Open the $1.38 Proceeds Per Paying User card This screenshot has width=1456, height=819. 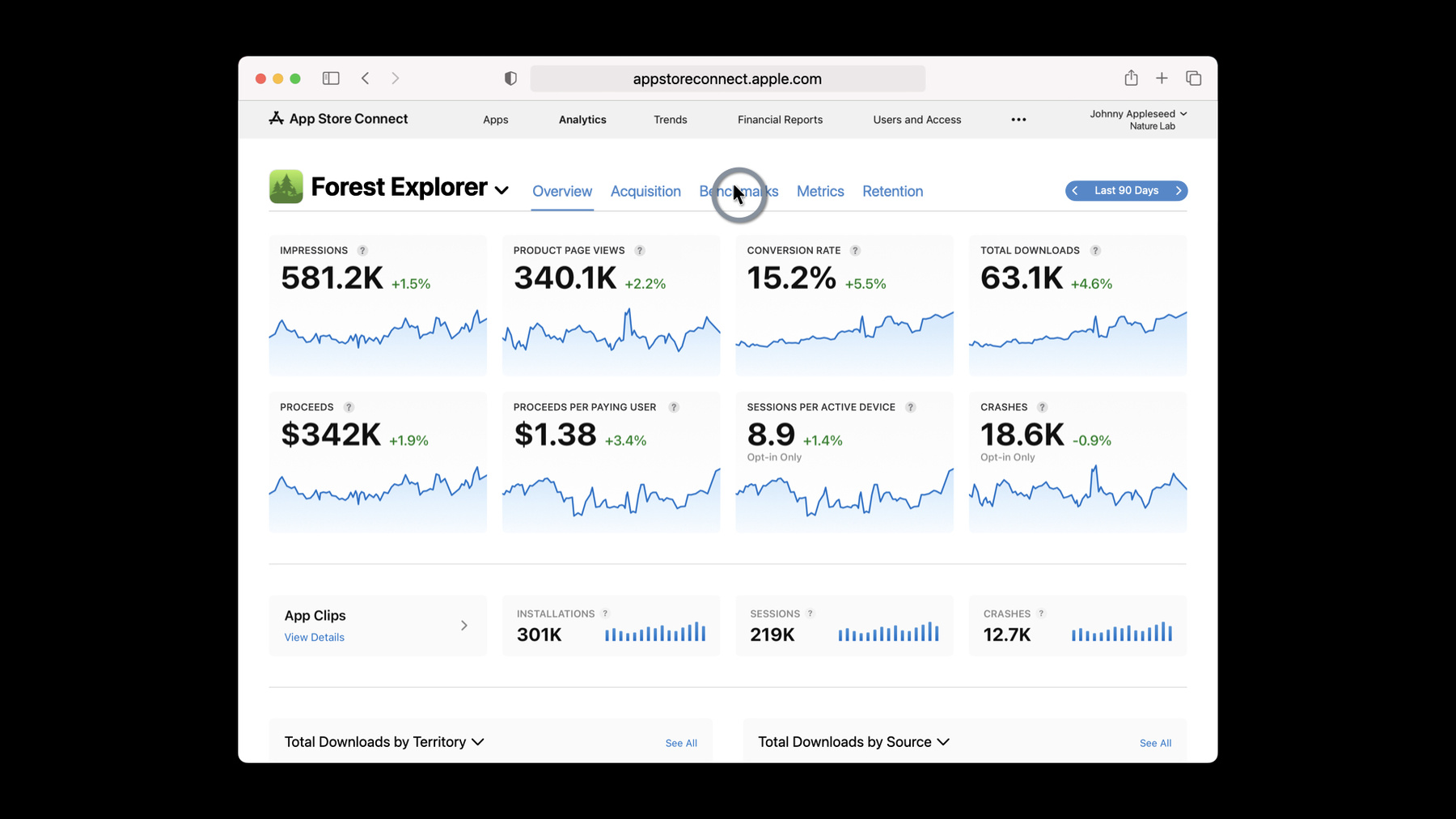tap(611, 462)
